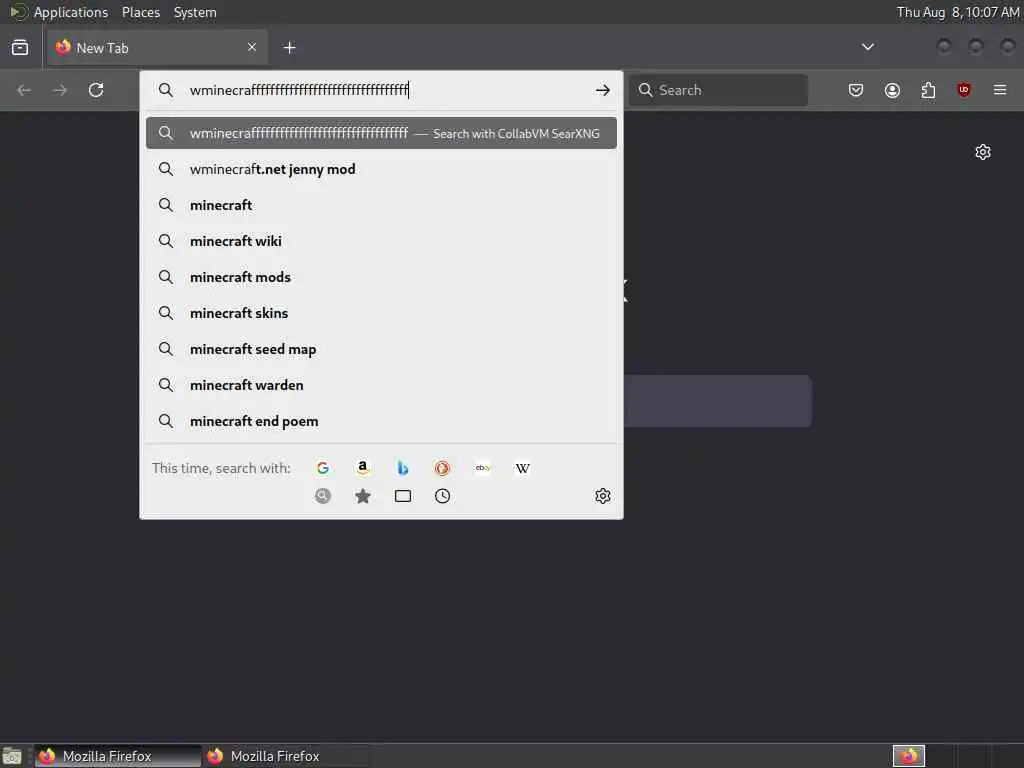The width and height of the screenshot is (1024, 768).
Task: Choose the minecraft warden suggestion
Action: (x=381, y=385)
